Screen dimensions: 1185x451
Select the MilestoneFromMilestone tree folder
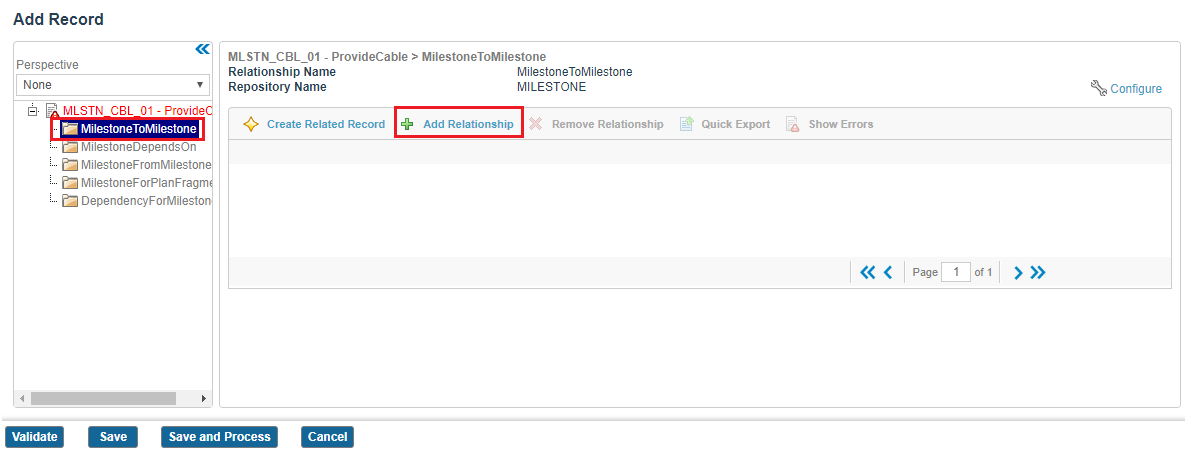pos(145,165)
